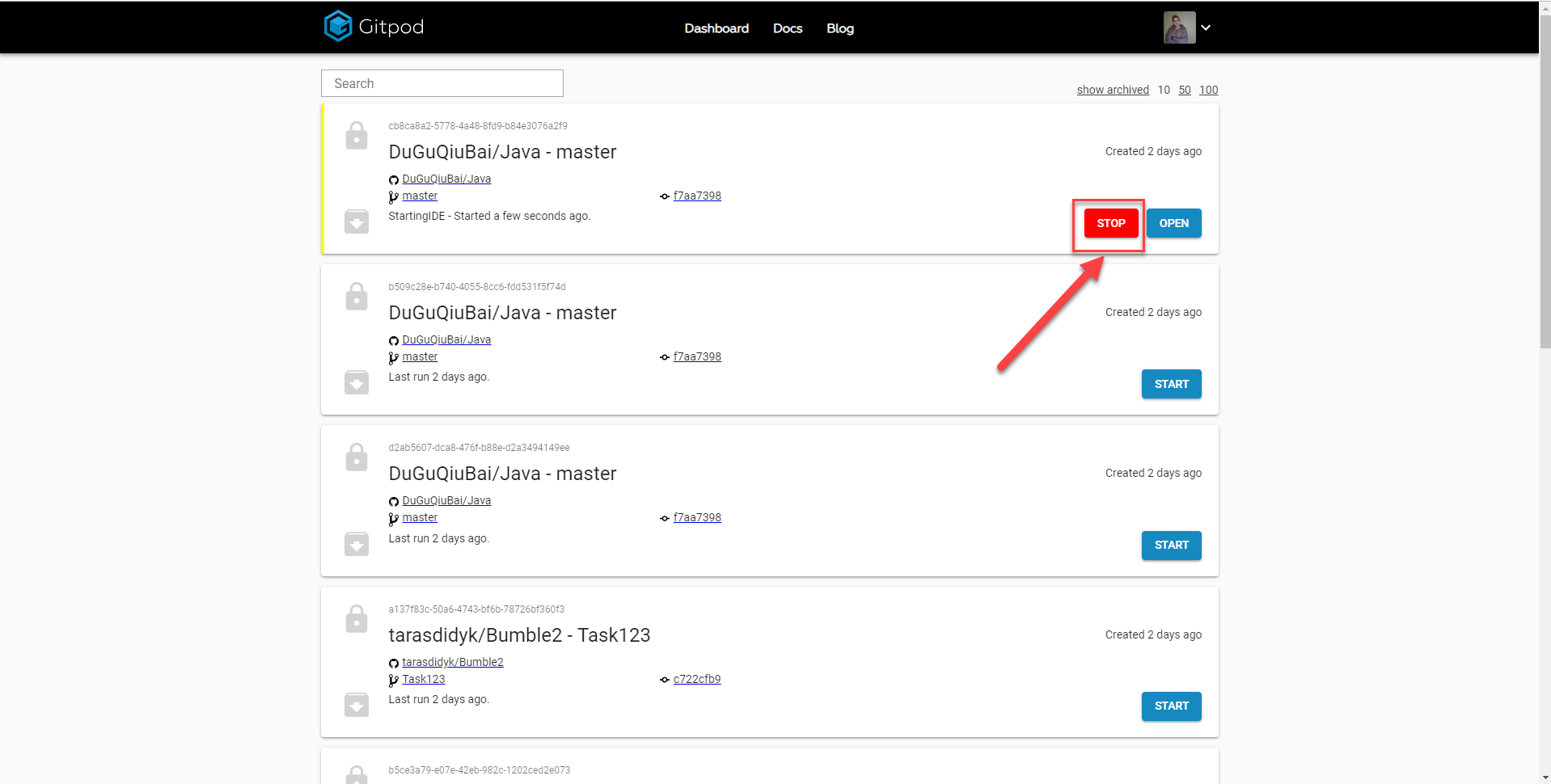Click lock icon of workspace b5ce3a79
The image size is (1551, 784).
coord(357,774)
